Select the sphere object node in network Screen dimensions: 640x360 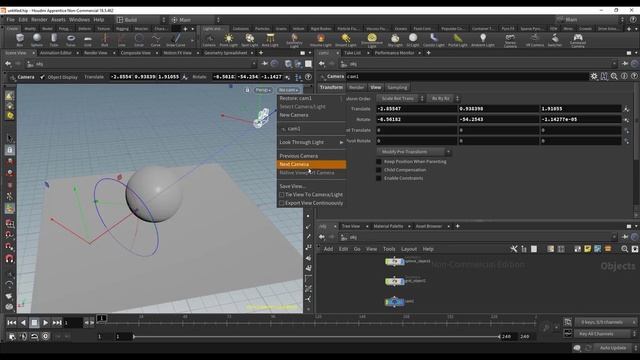tap(394, 262)
